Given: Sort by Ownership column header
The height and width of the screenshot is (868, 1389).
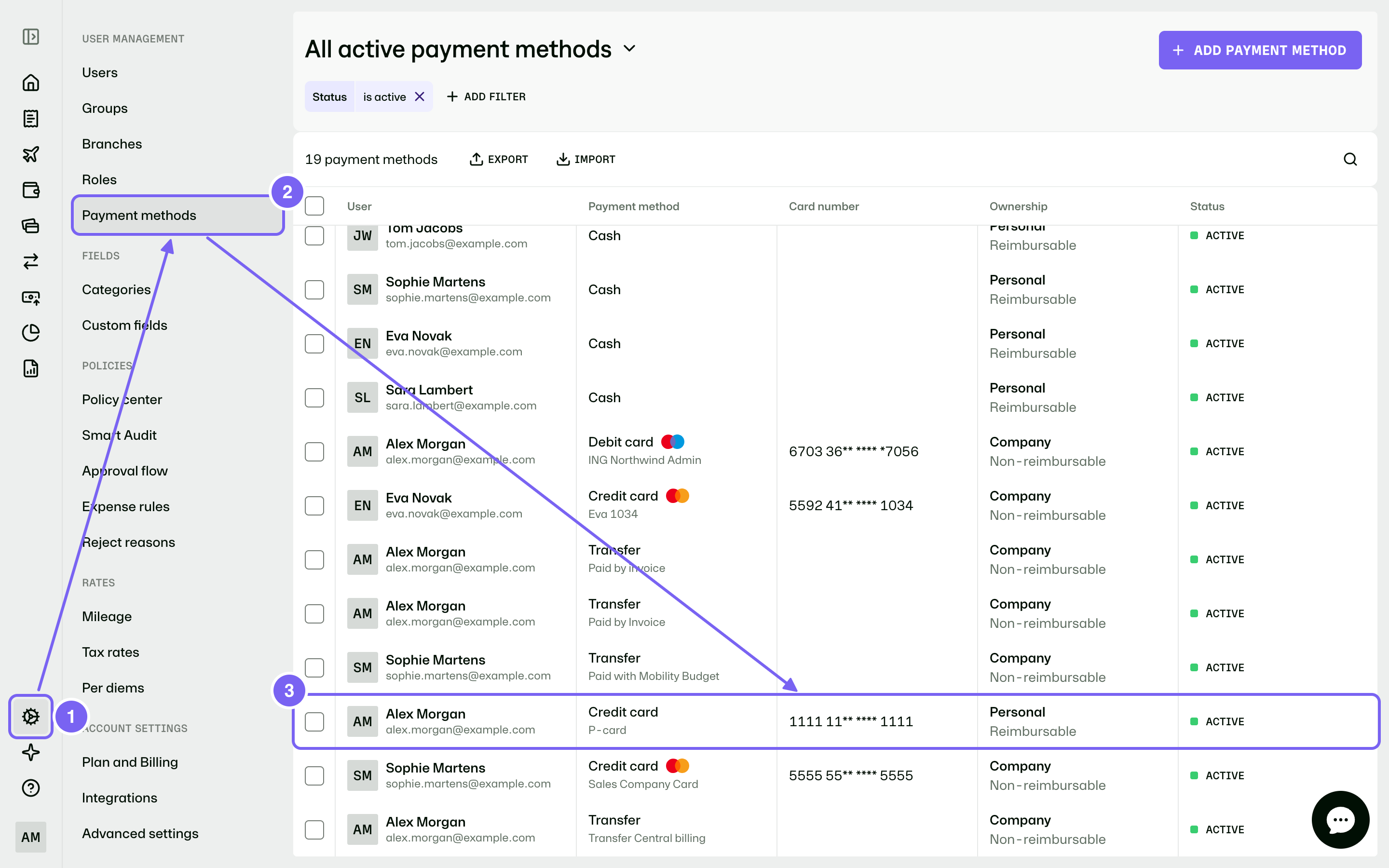Looking at the screenshot, I should [1018, 206].
